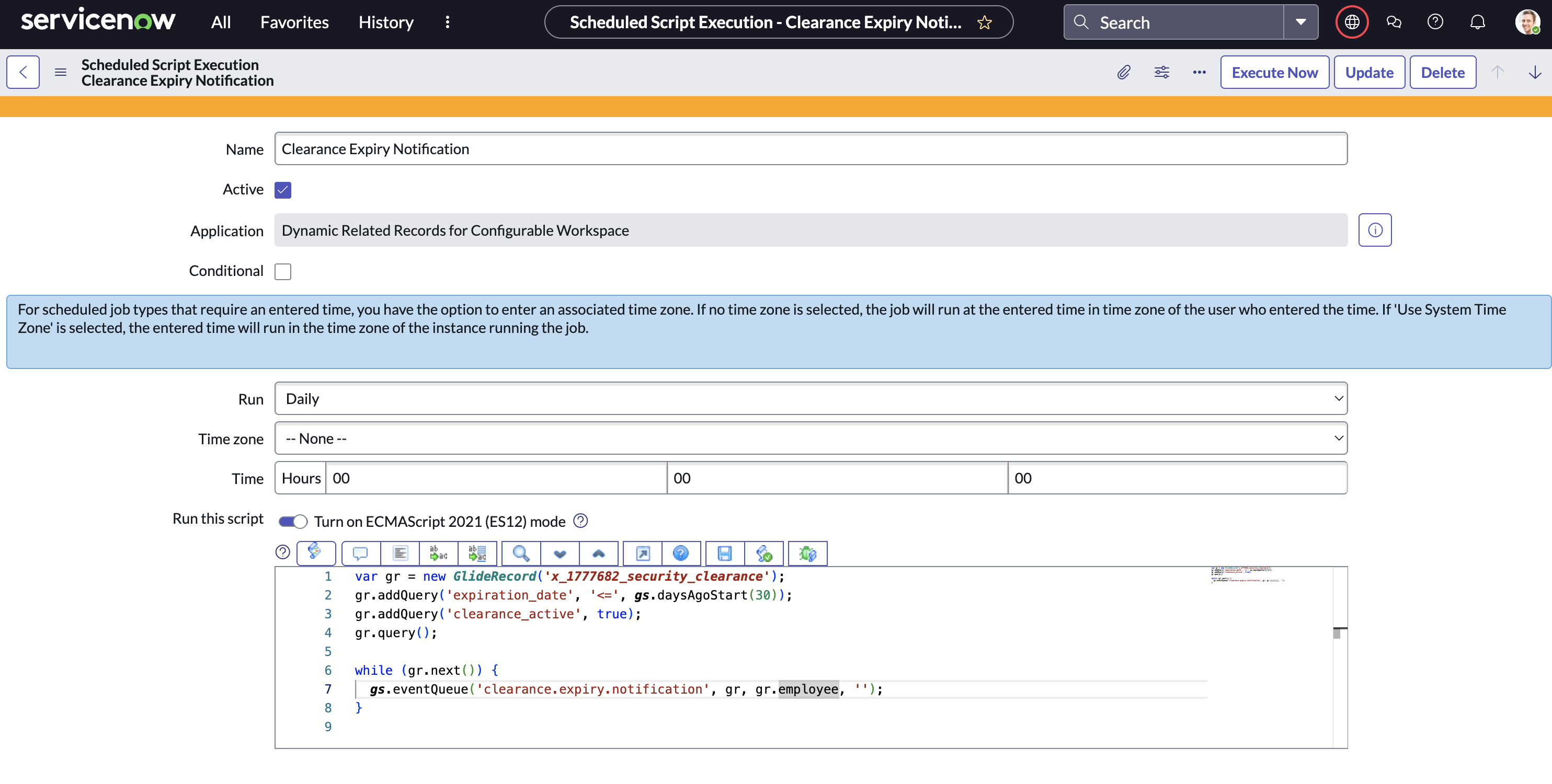Turn off ECMAScript 2021 (ES12) mode toggle
Image resolution: width=1552 pixels, height=784 pixels.
click(292, 521)
